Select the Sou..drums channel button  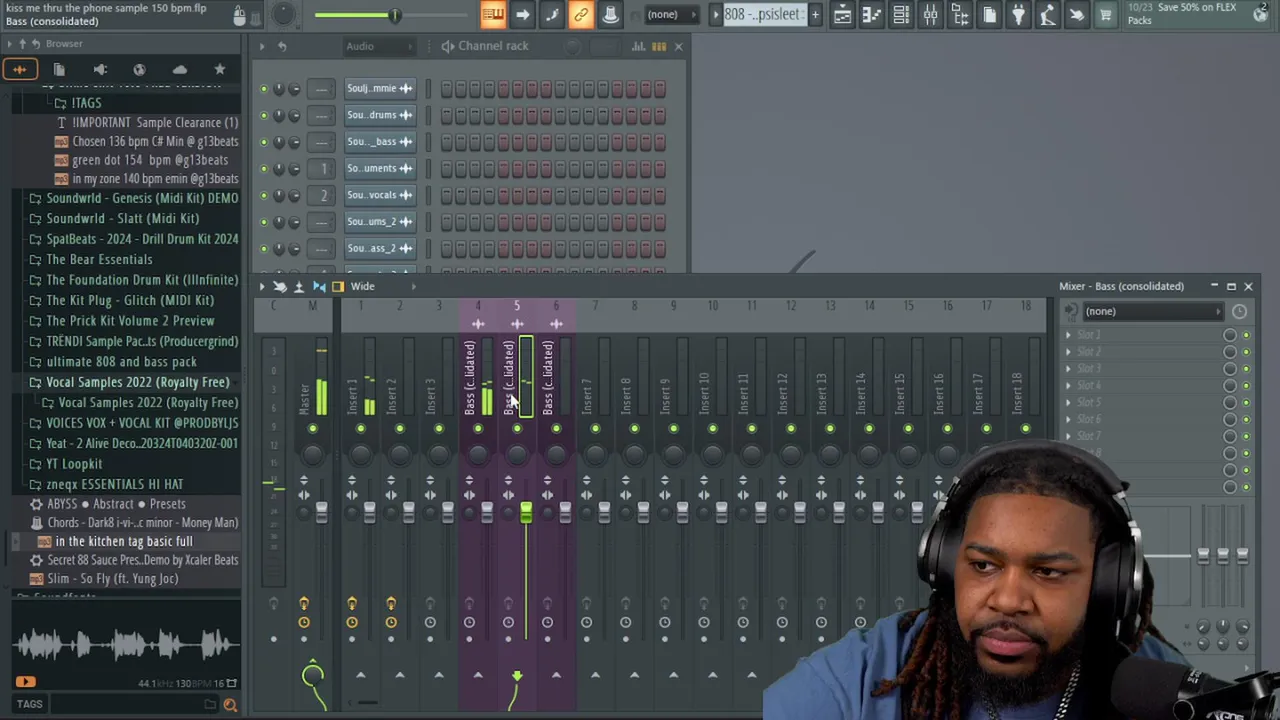(x=378, y=115)
